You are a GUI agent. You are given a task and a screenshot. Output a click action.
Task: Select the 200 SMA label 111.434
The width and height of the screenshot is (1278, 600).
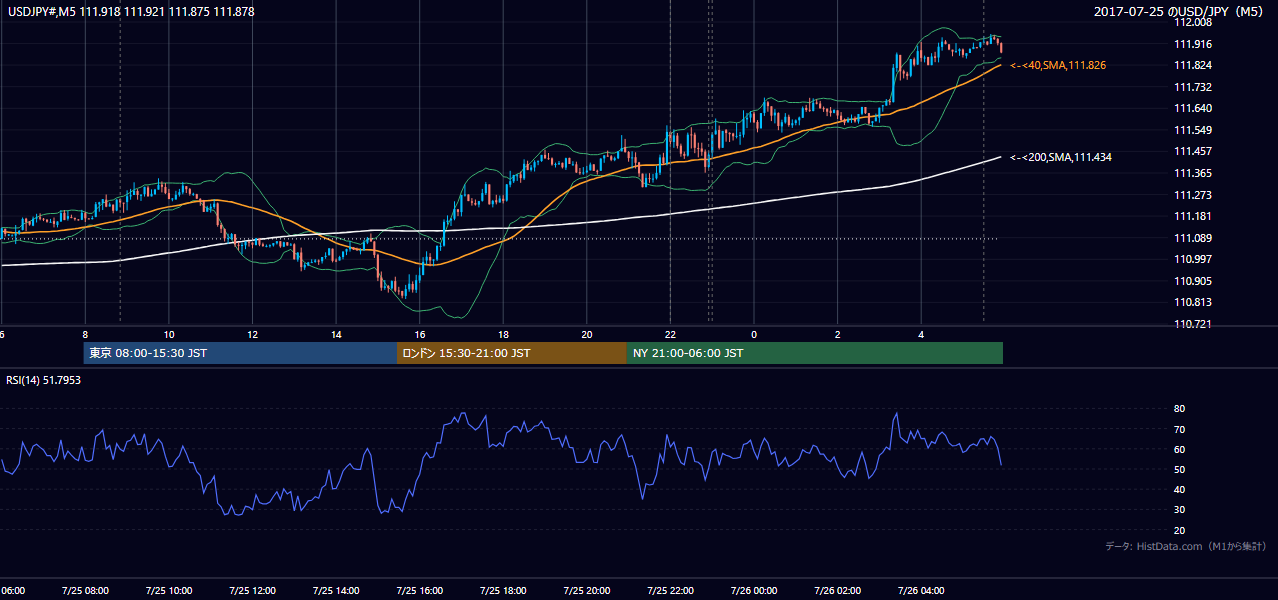[x=1060, y=157]
